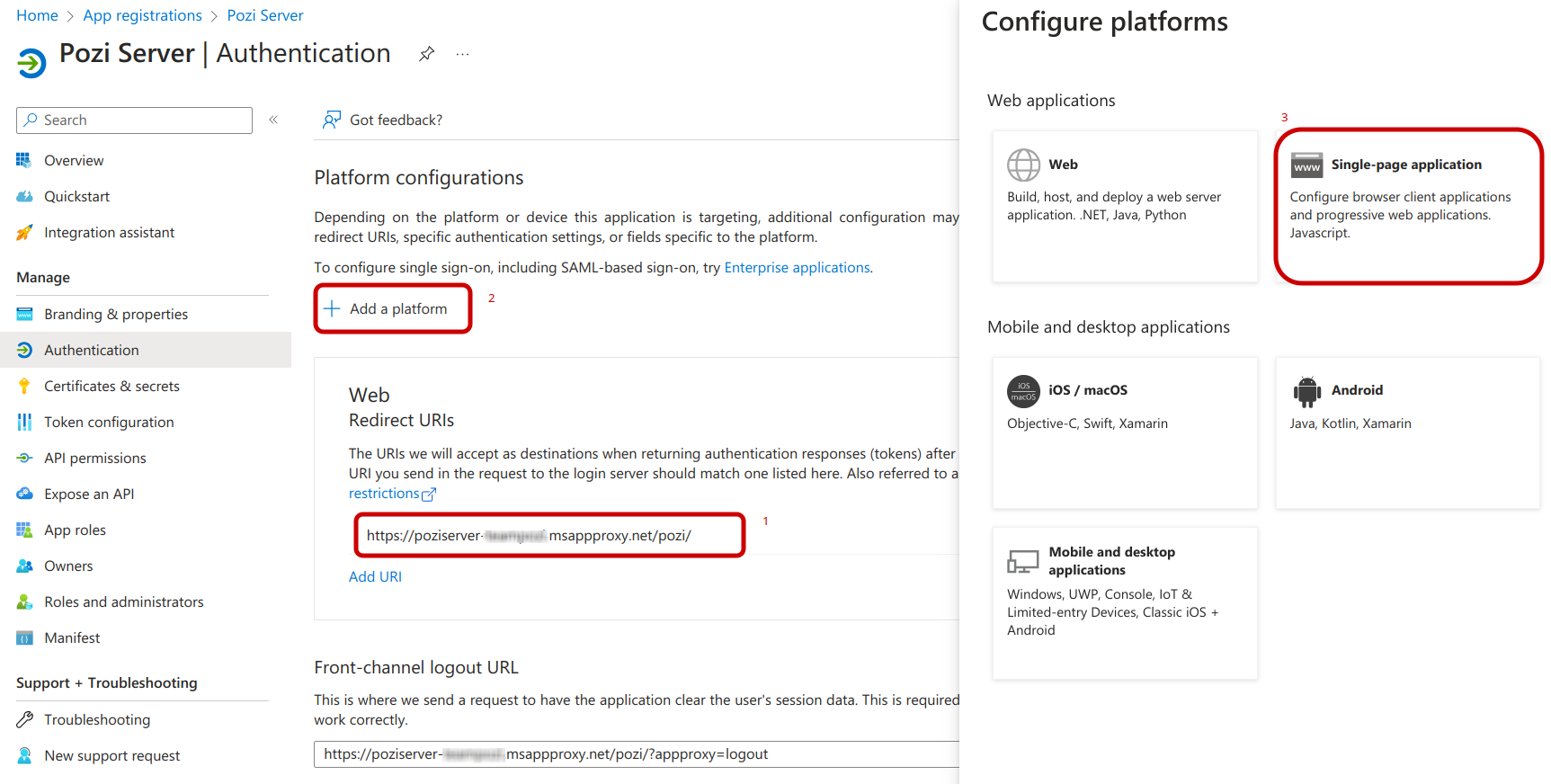The width and height of the screenshot is (1551, 784).
Task: Open the ellipsis more options menu
Action: tap(462, 54)
